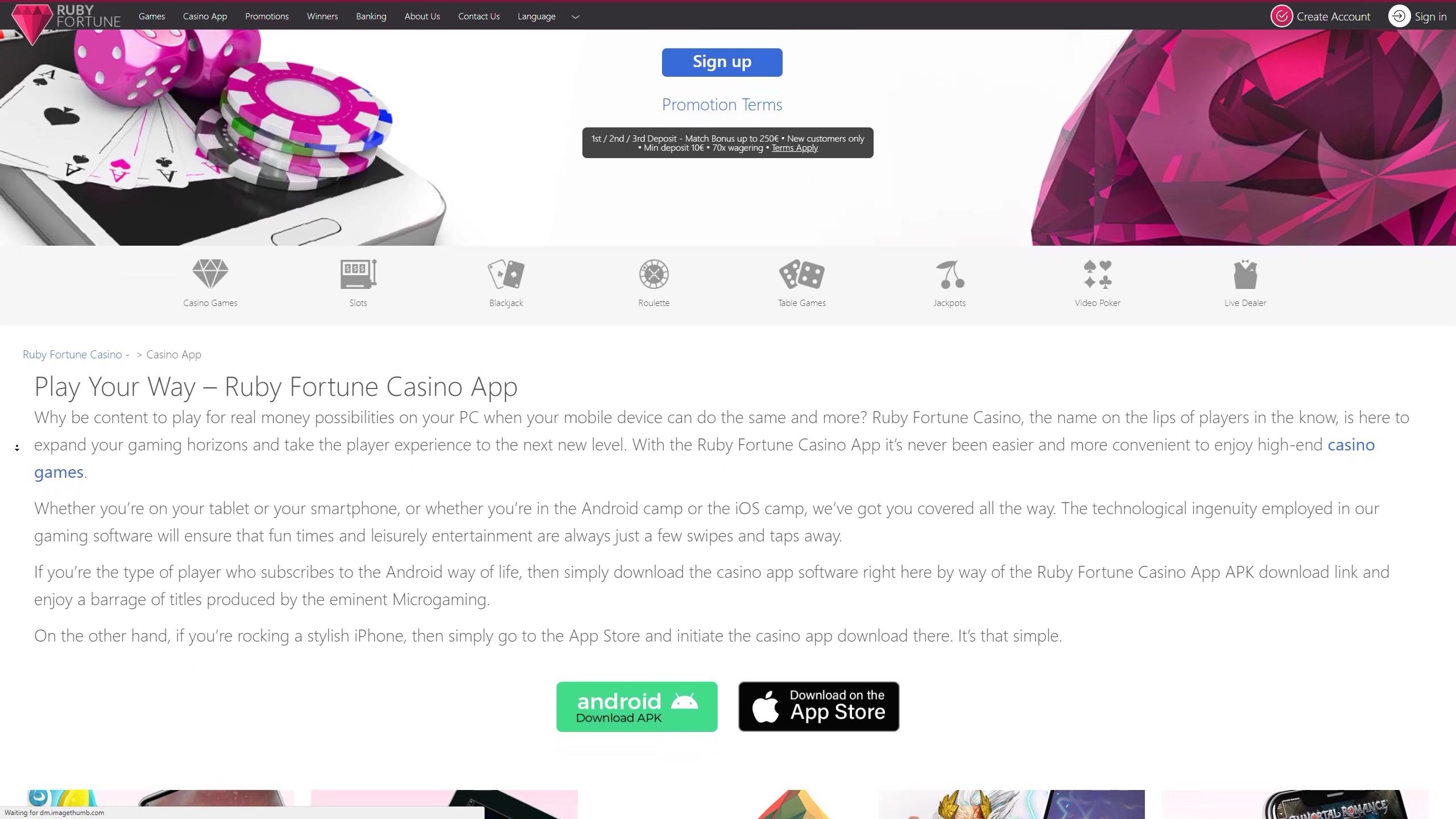Screen dimensions: 1456x819
Task: Select the Jackpots cherry icon
Action: [950, 274]
